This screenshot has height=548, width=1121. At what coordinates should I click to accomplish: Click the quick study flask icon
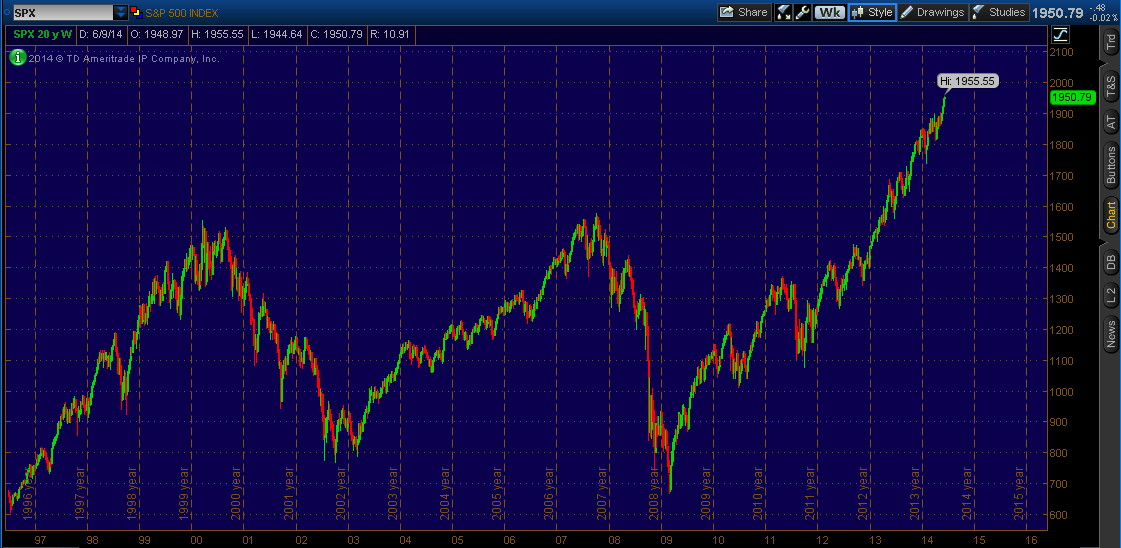pos(784,12)
